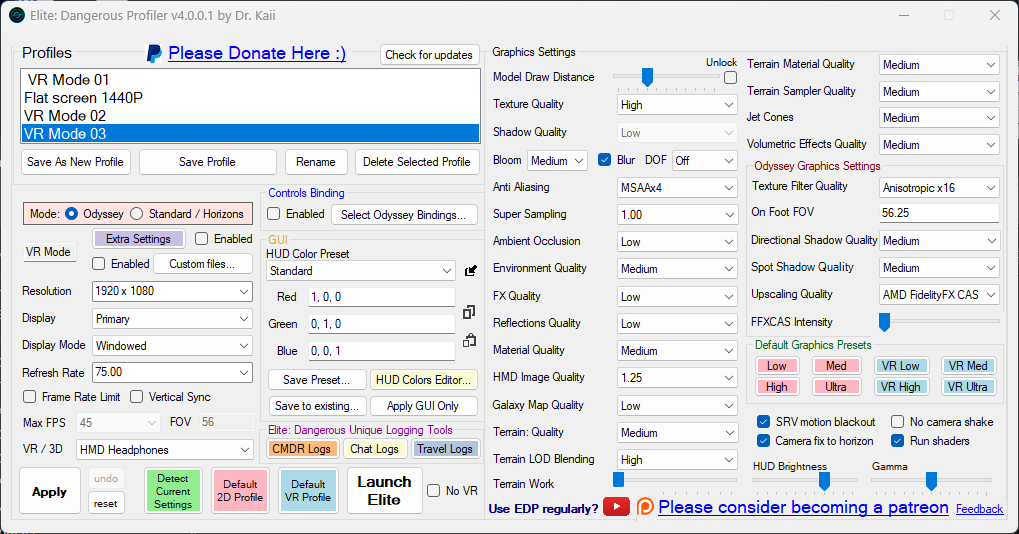
Task: Enable No camera shake
Action: pos(897,422)
